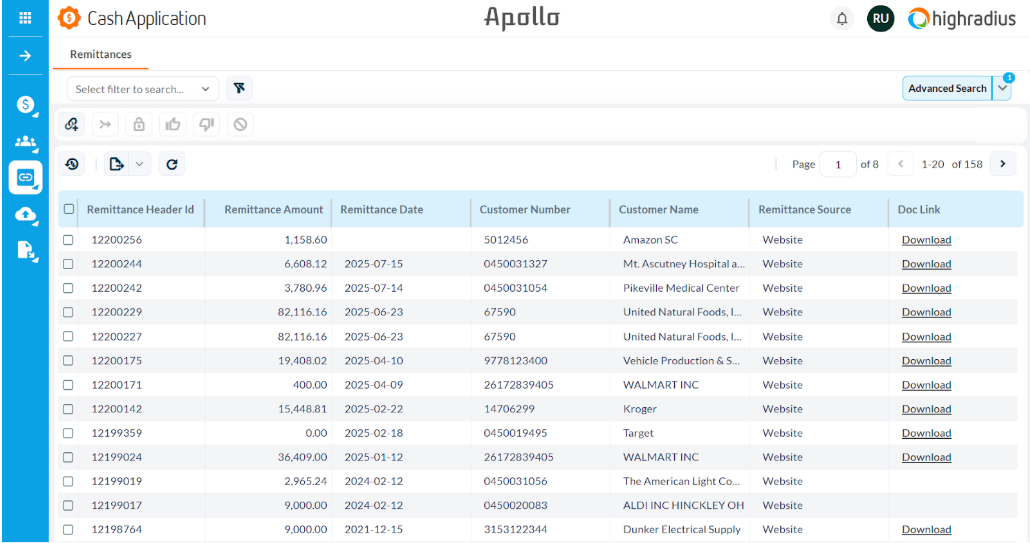
Task: Click the Advanced Search button
Action: click(947, 88)
